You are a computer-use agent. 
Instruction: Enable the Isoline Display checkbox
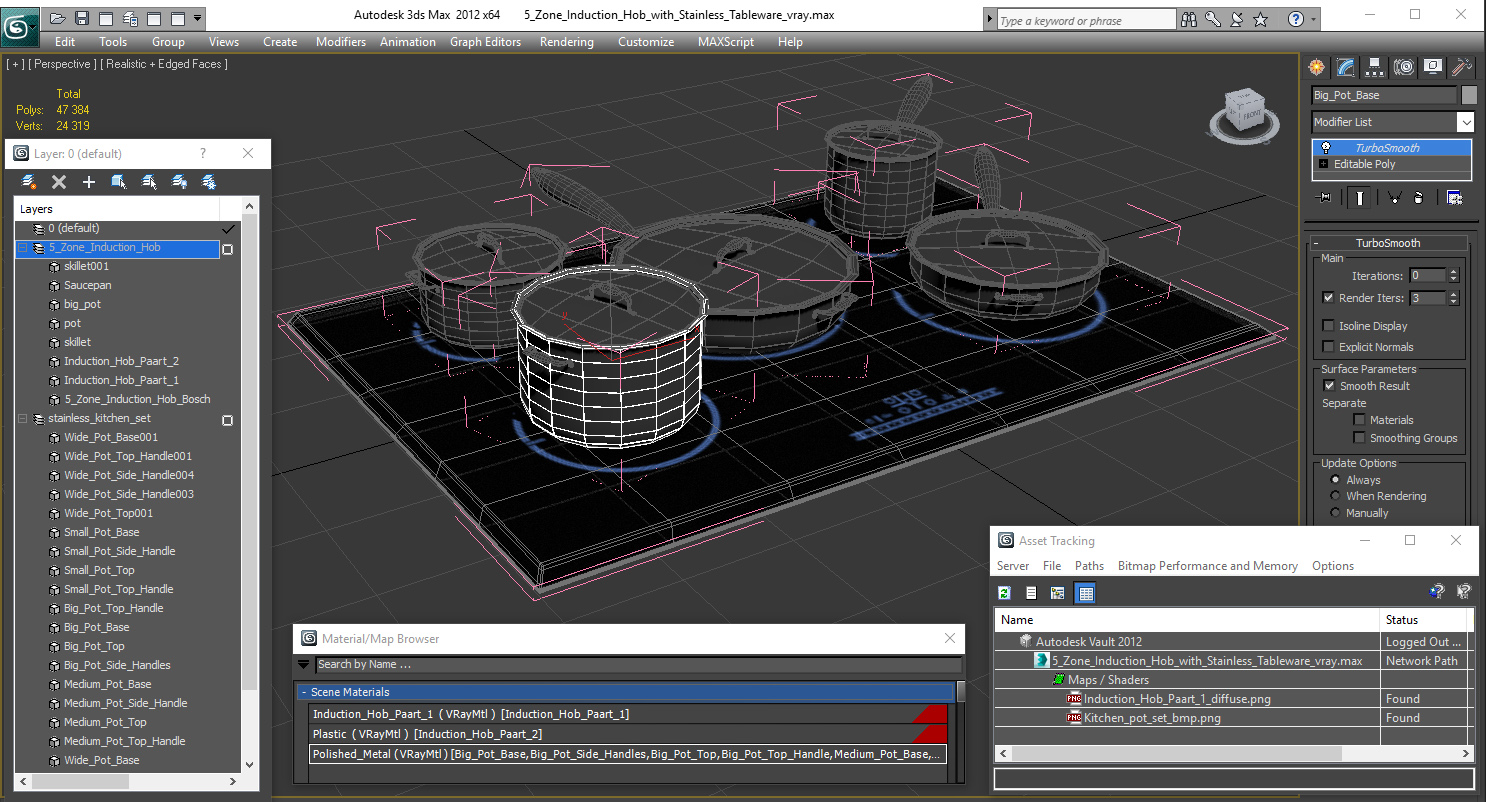1328,326
